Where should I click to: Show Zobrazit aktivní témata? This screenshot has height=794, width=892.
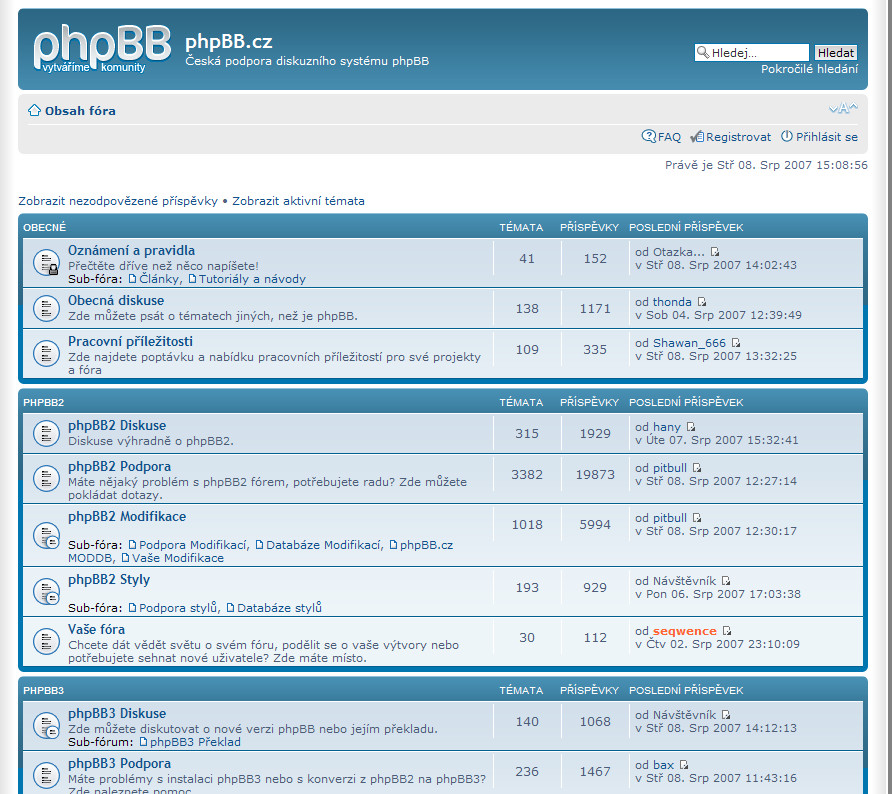[298, 201]
